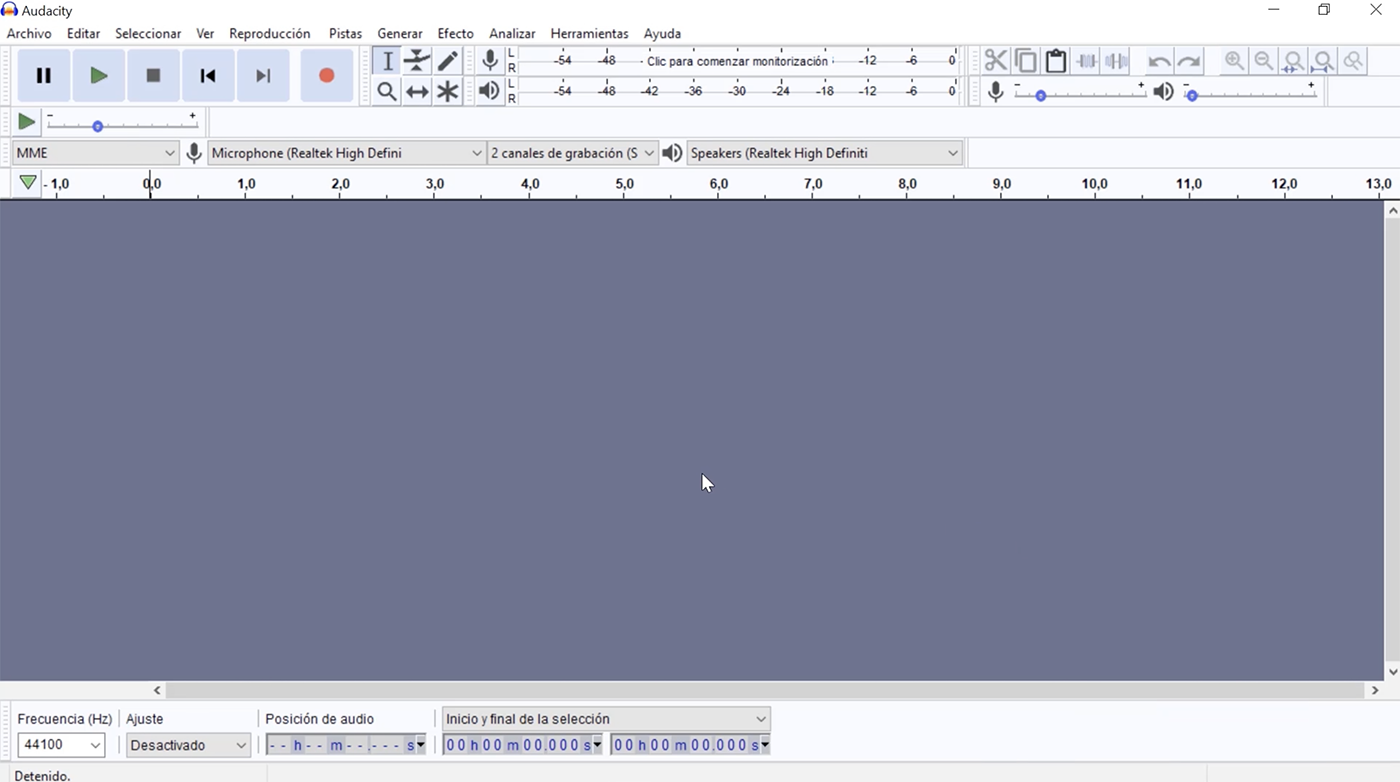Click the Trim audio outside selection icon

tap(1086, 61)
